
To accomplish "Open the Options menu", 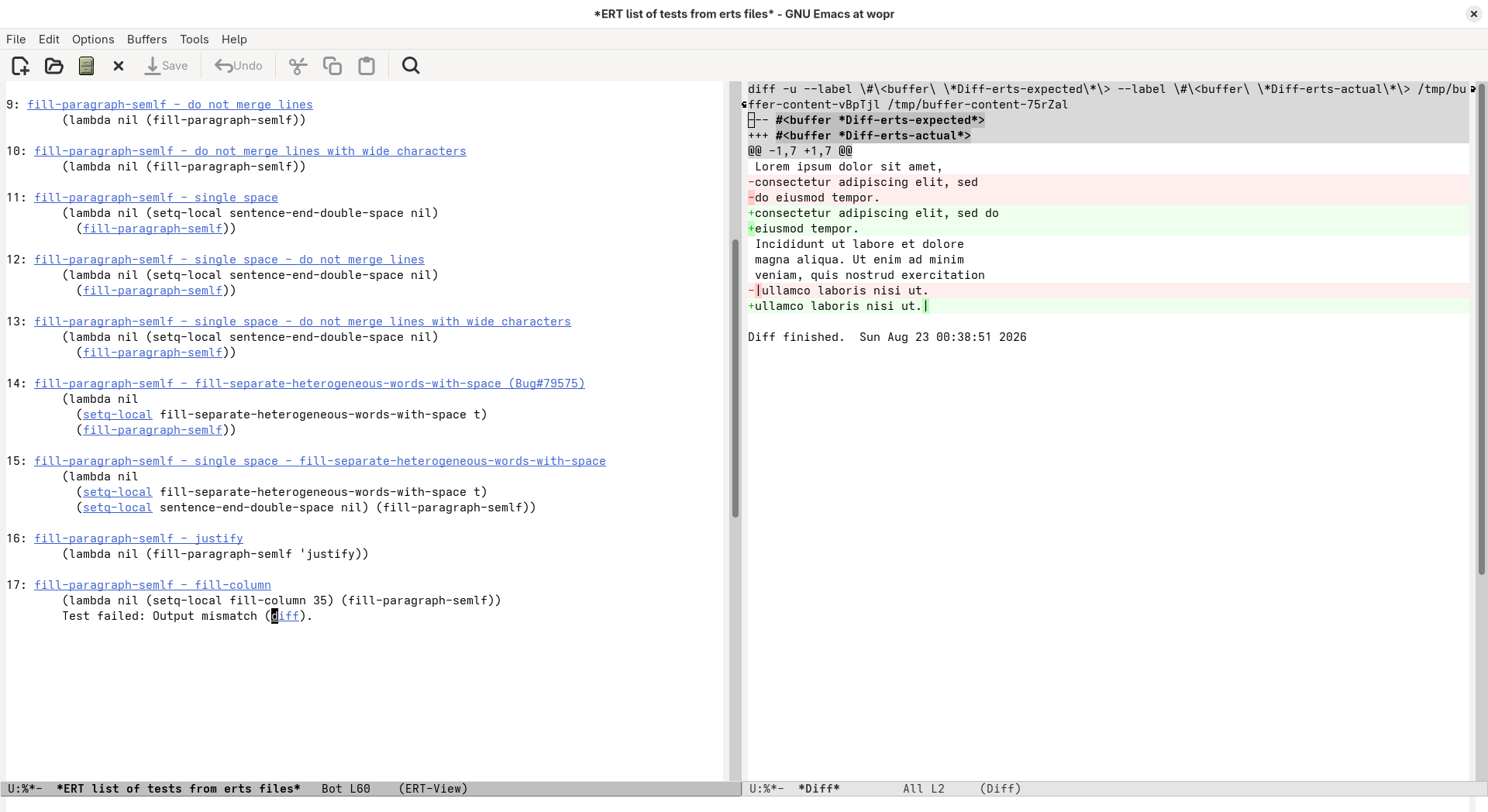I will 93,40.
